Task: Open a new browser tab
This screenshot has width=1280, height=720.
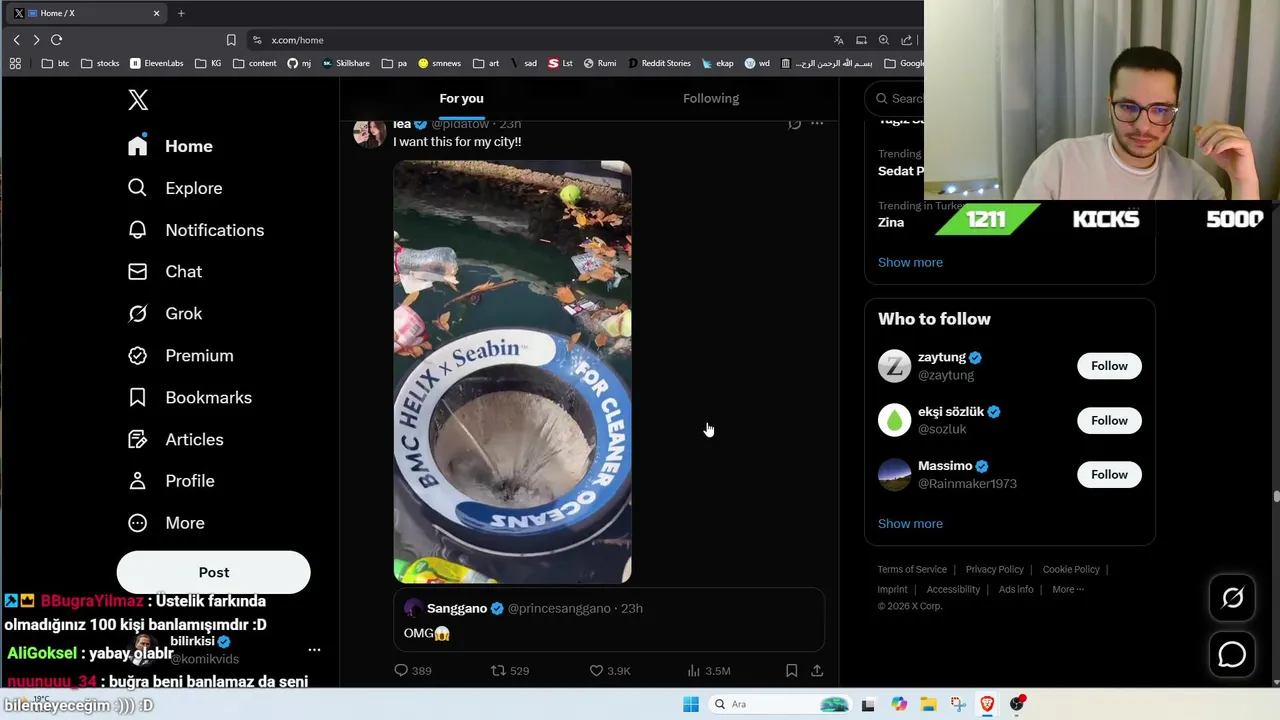Action: pyautogui.click(x=181, y=13)
